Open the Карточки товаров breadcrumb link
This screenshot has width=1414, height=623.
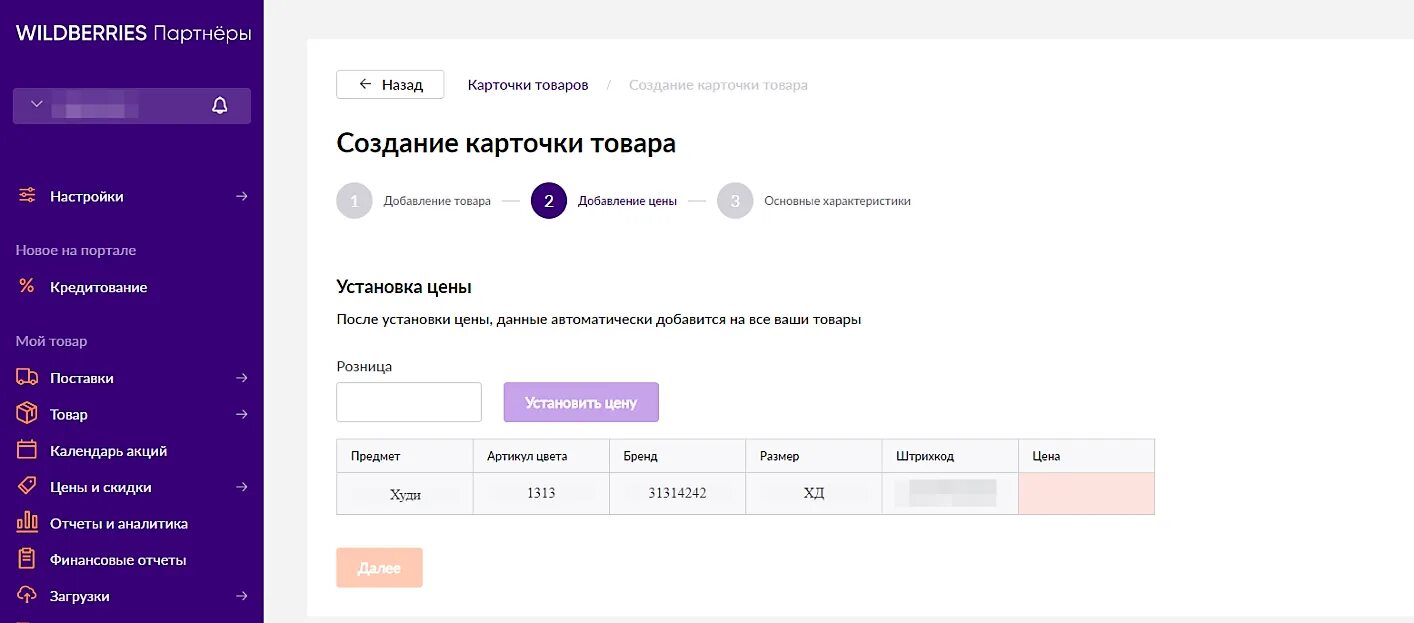pyautogui.click(x=528, y=85)
